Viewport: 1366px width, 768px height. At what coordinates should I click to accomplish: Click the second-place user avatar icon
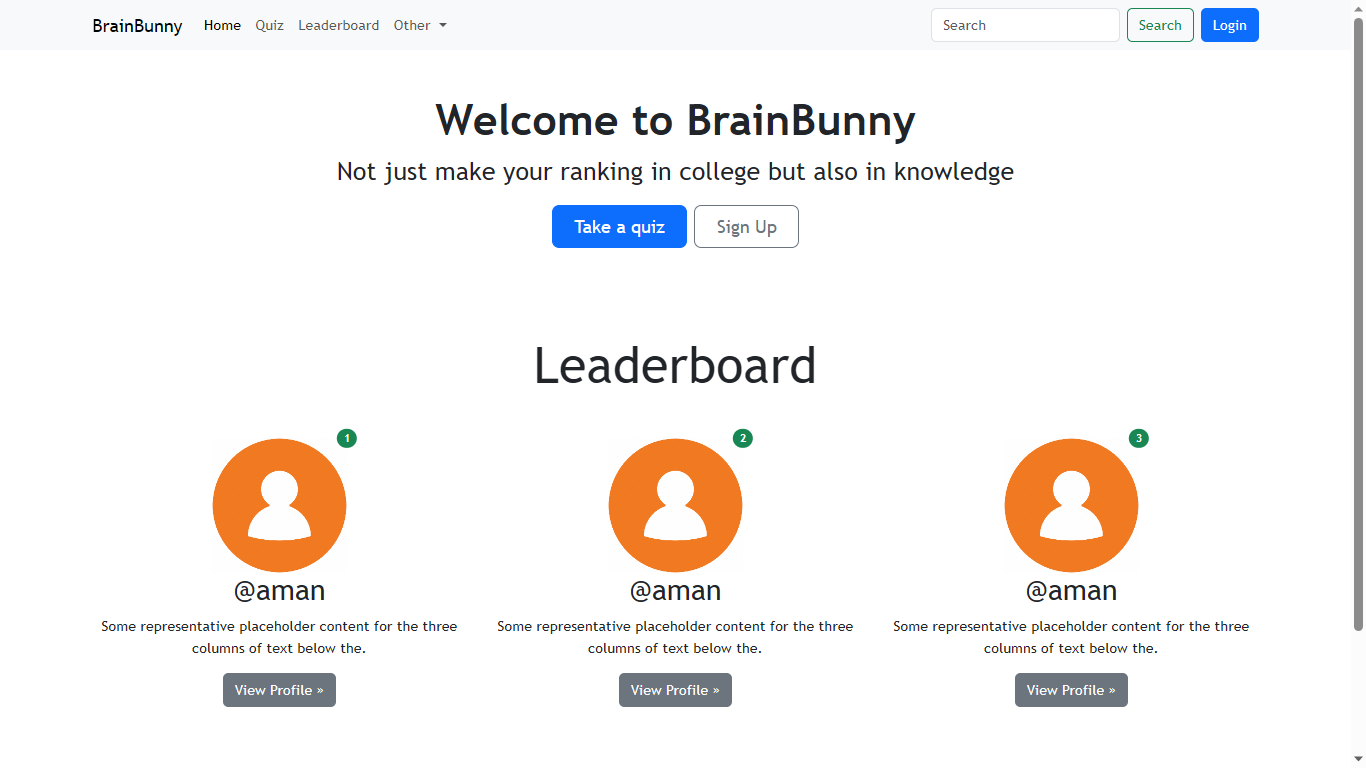point(675,505)
